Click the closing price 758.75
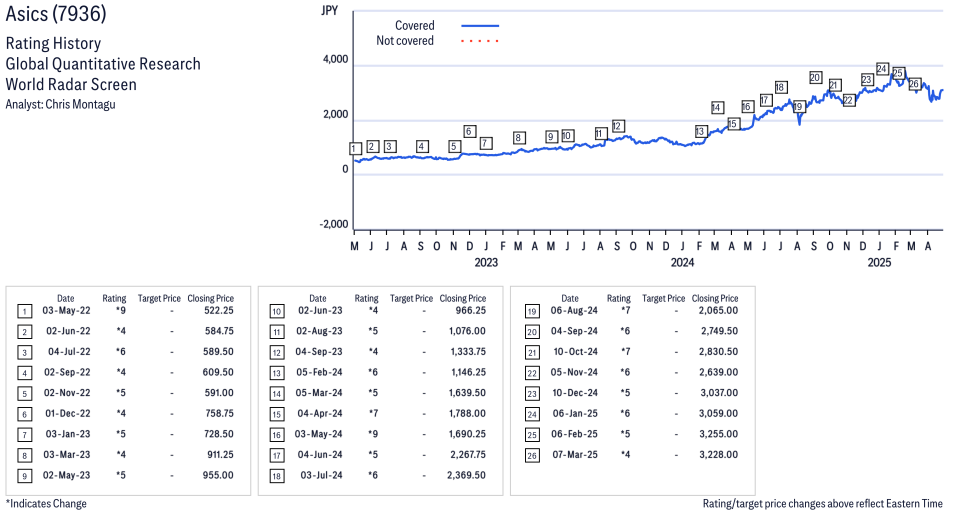Viewport: 954px width, 510px height. [219, 413]
